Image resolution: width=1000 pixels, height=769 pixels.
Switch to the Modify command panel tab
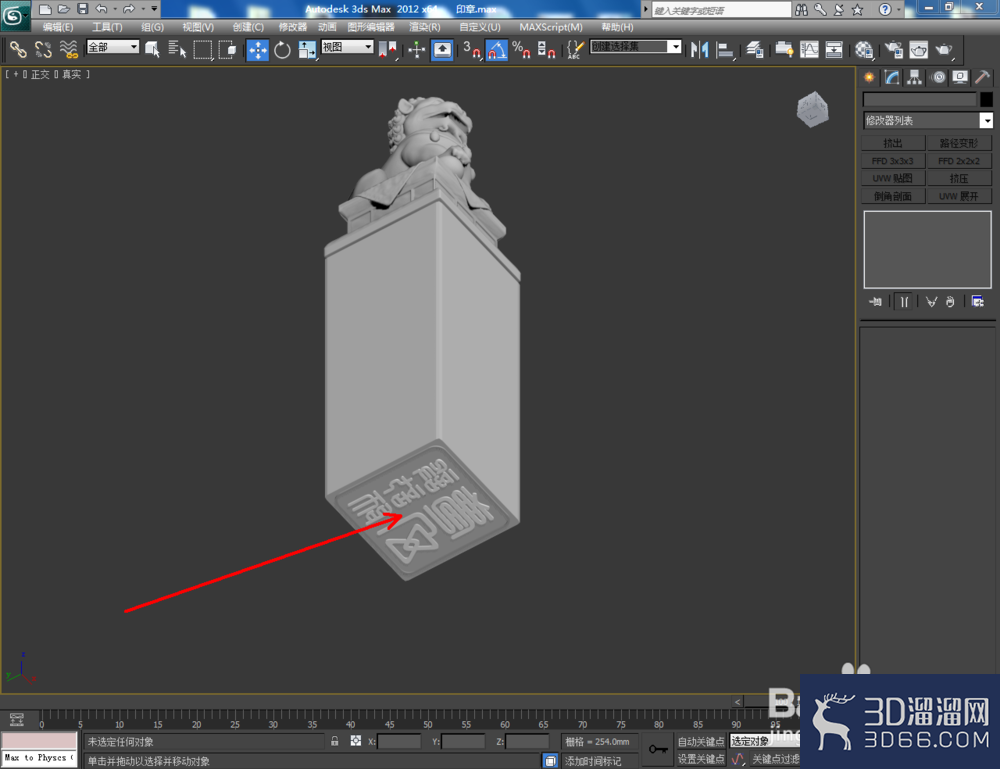(x=892, y=77)
